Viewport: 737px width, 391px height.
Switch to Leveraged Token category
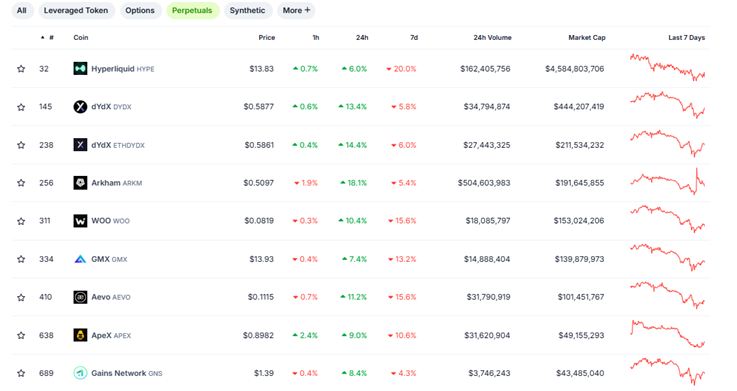(x=76, y=10)
